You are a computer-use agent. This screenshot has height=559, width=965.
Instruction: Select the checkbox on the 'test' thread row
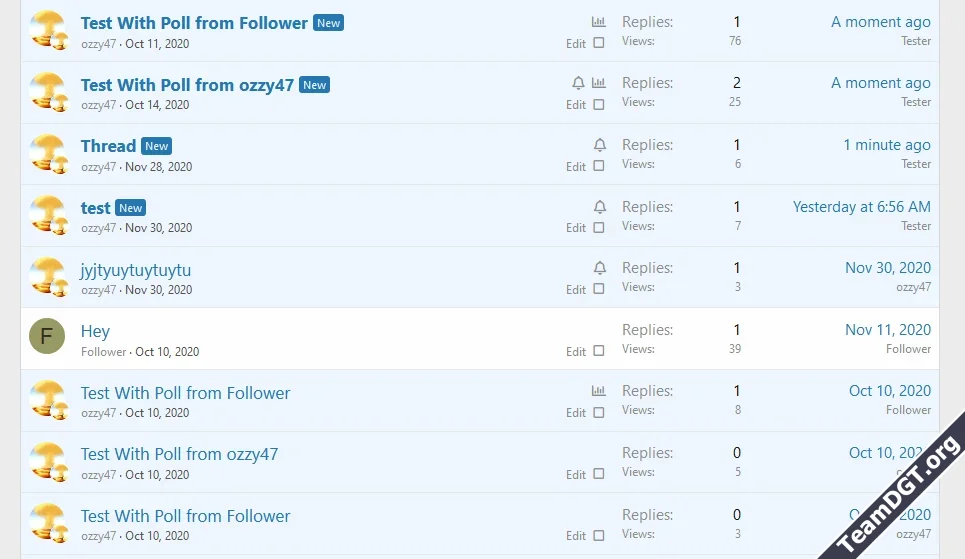click(x=599, y=228)
